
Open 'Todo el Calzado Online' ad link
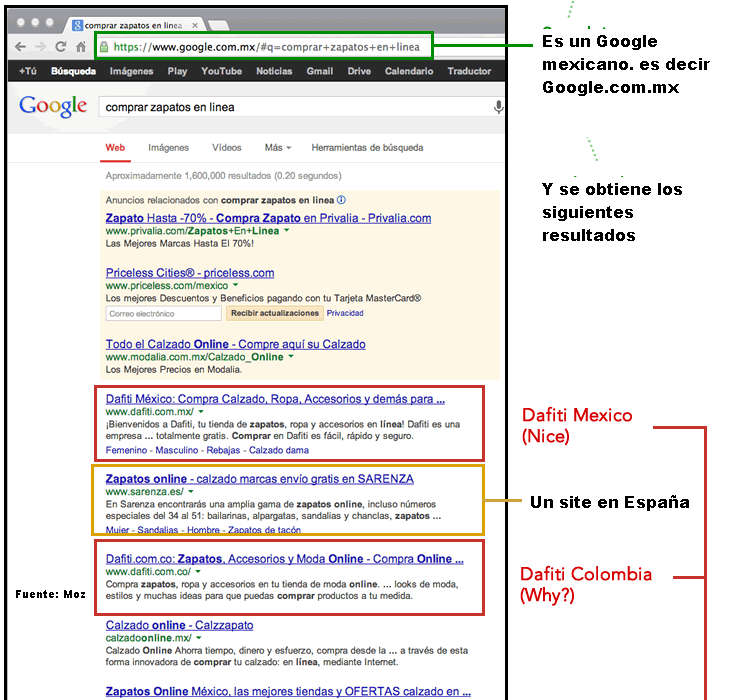[236, 344]
